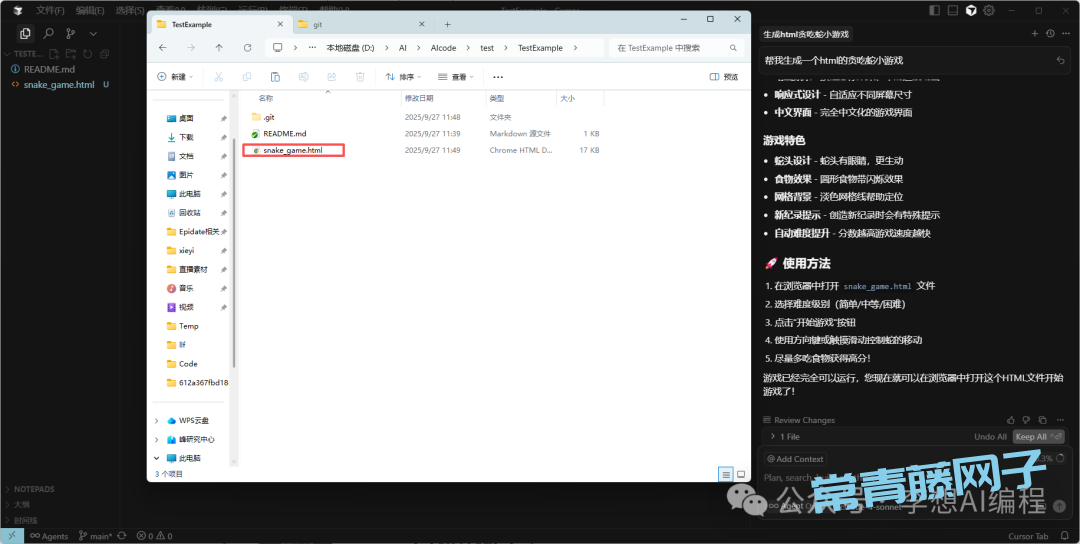1080x544 pixels.
Task: Open the 文件(F) menu in Cursor
Action: pyautogui.click(x=50, y=10)
